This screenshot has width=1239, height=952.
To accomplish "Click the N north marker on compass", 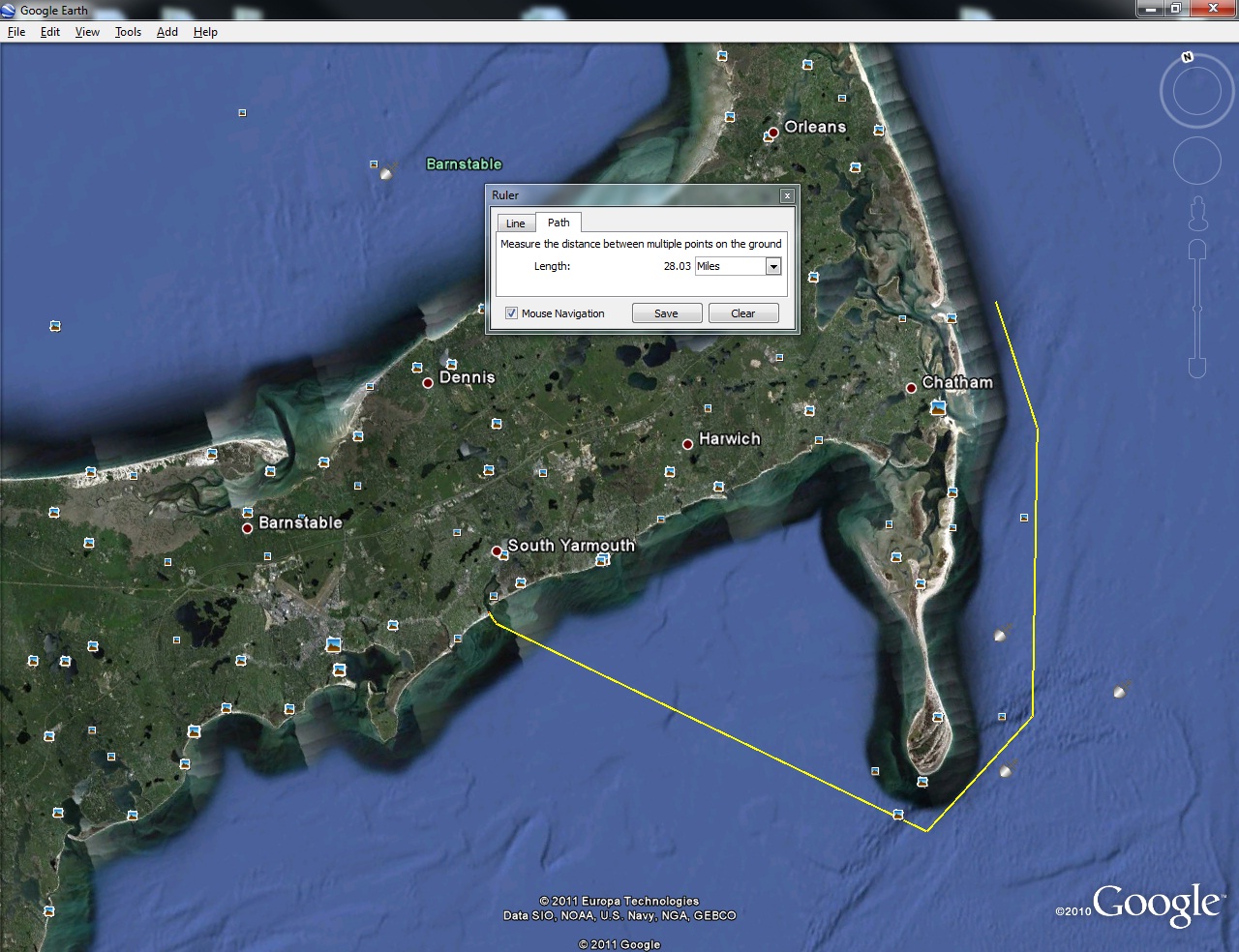I will click(x=1187, y=57).
